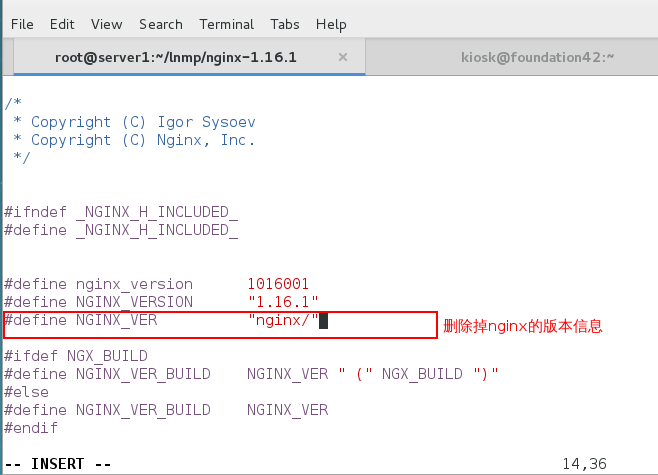The image size is (658, 475).
Task: Click the version number 1016001
Action: (278, 284)
